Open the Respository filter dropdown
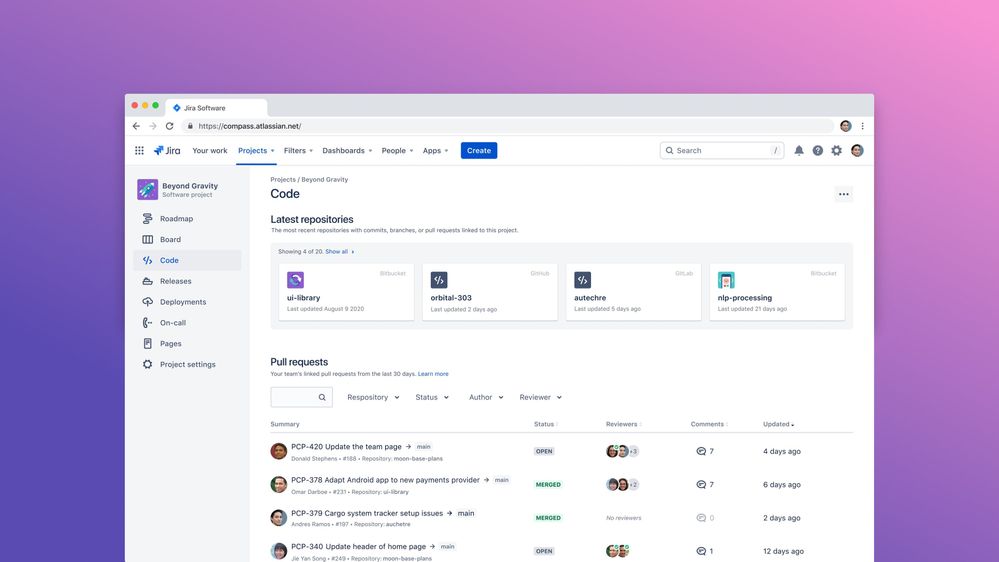This screenshot has width=999, height=562. [373, 397]
